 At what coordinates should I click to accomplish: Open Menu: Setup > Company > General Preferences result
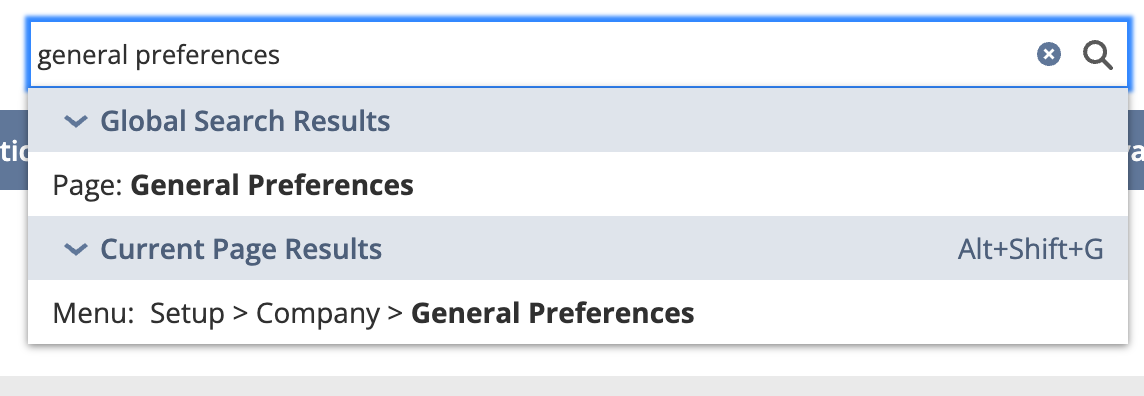(578, 313)
